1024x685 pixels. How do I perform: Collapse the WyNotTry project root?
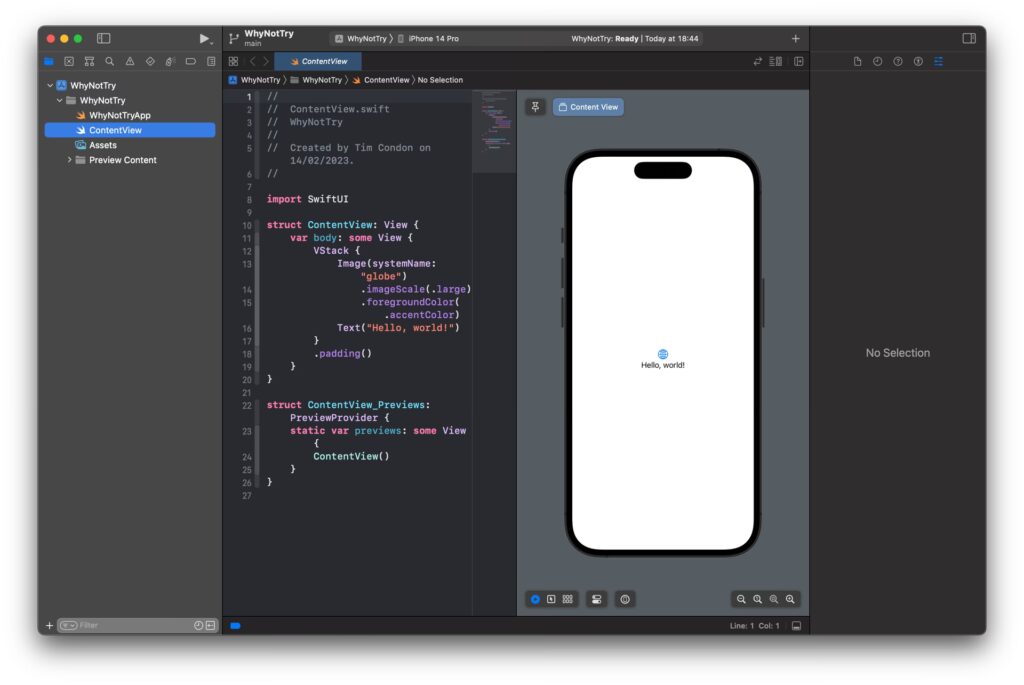(50, 86)
